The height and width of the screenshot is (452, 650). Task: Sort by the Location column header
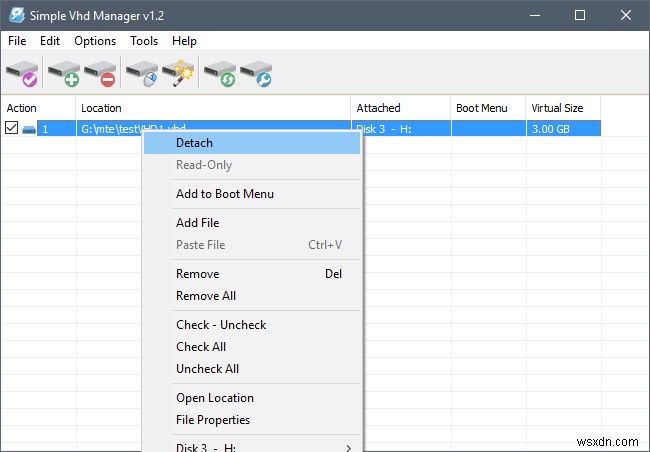[213, 108]
